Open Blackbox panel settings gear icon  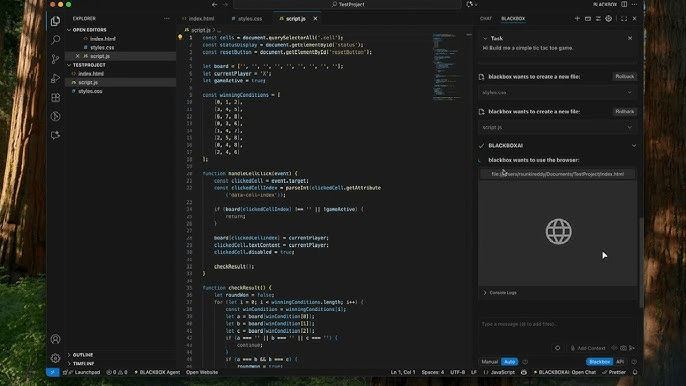pyautogui.click(x=609, y=18)
